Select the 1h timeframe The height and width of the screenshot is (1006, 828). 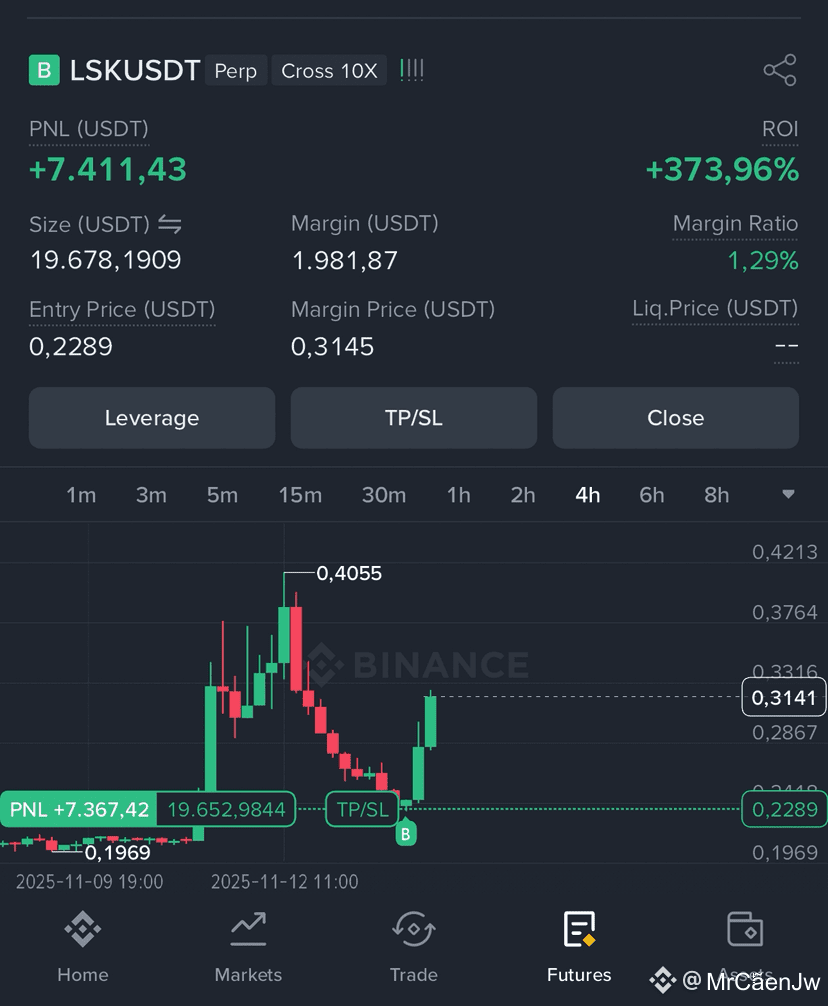pyautogui.click(x=459, y=495)
